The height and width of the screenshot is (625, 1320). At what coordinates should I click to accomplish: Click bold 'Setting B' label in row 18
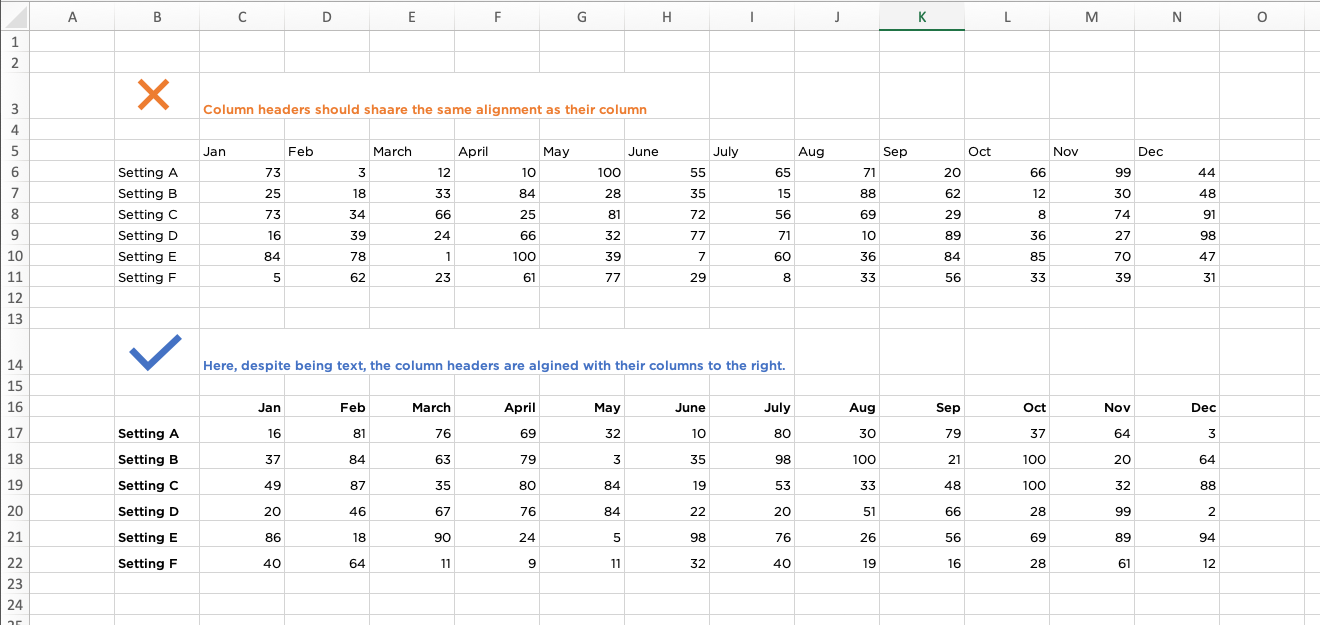point(148,460)
